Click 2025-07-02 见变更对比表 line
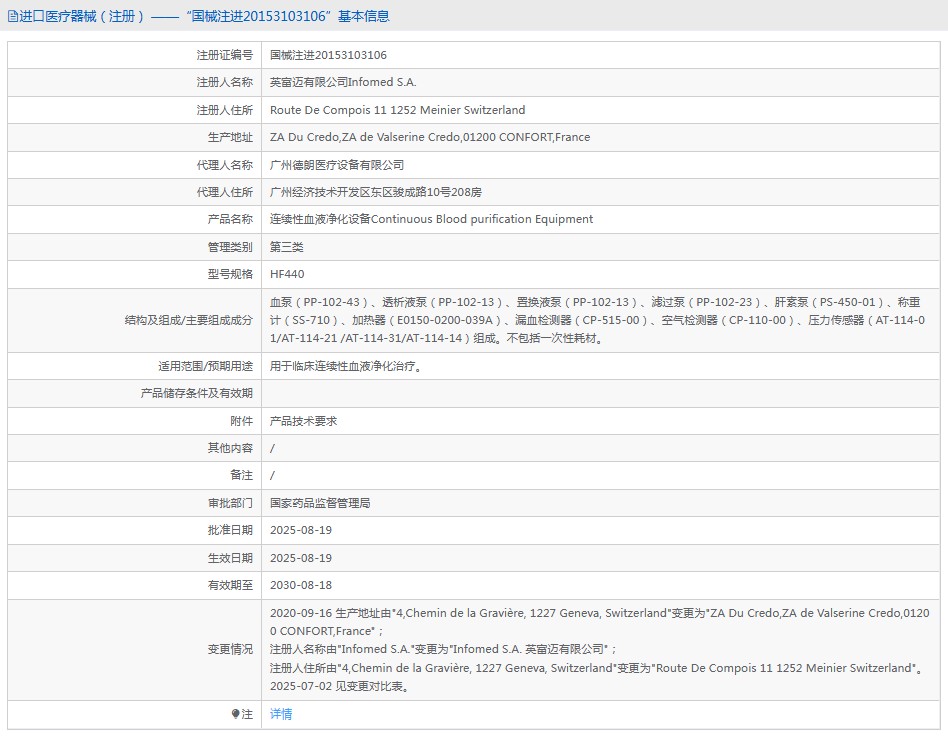Screen dimensions: 948x738 click(x=340, y=686)
